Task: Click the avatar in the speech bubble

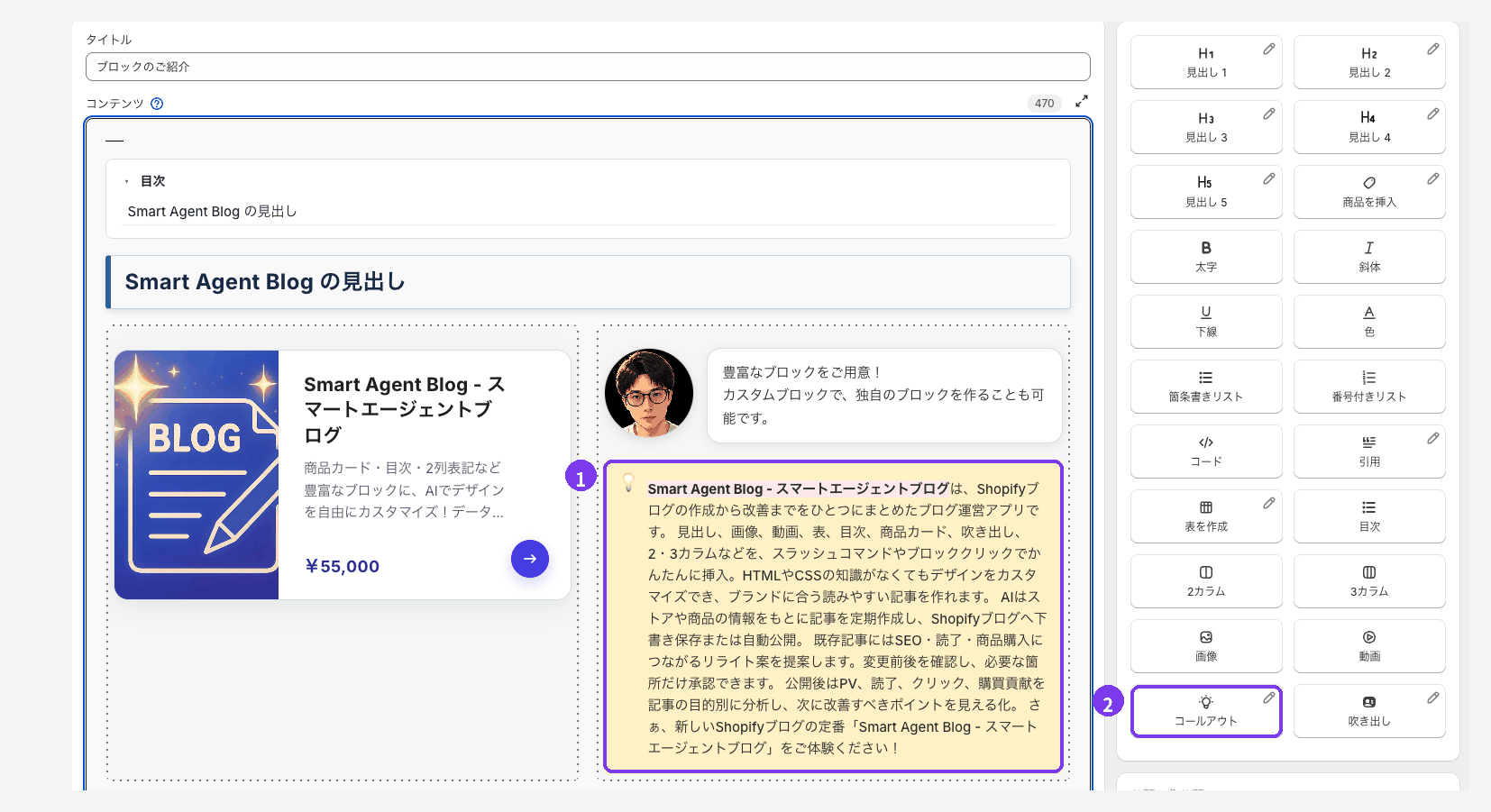Action: (x=649, y=393)
